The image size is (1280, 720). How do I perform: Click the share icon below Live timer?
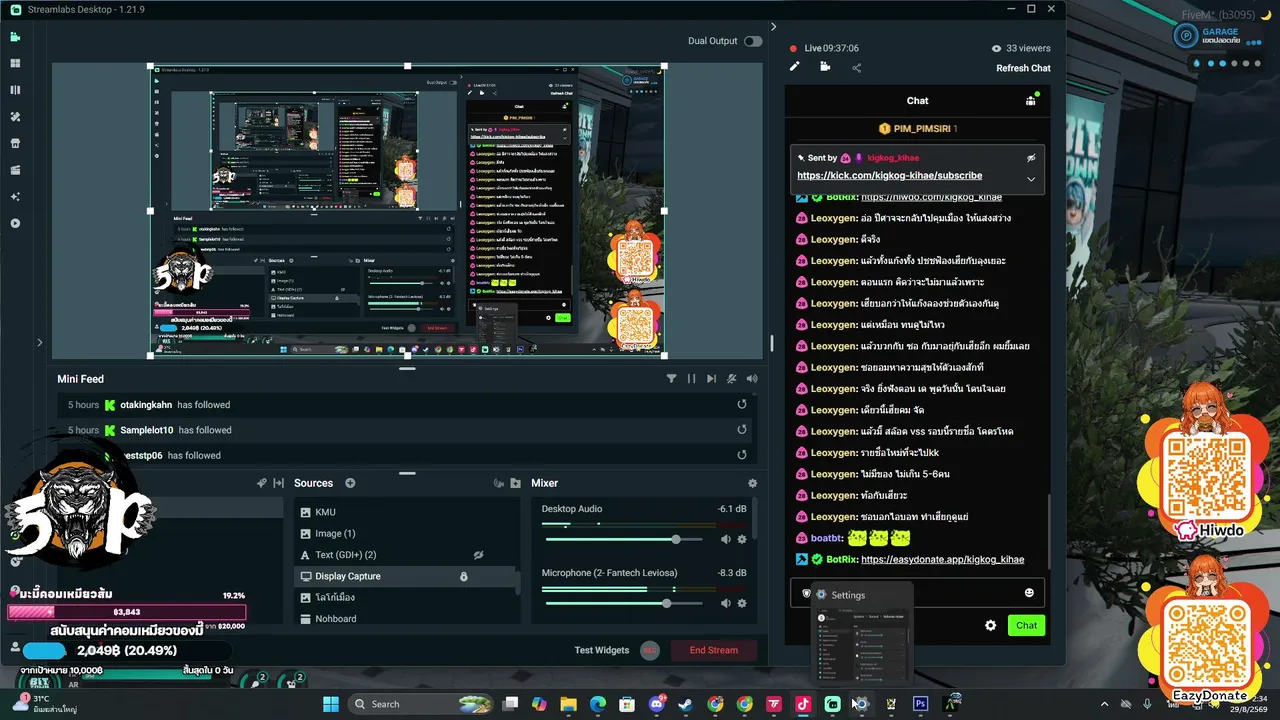click(x=856, y=68)
